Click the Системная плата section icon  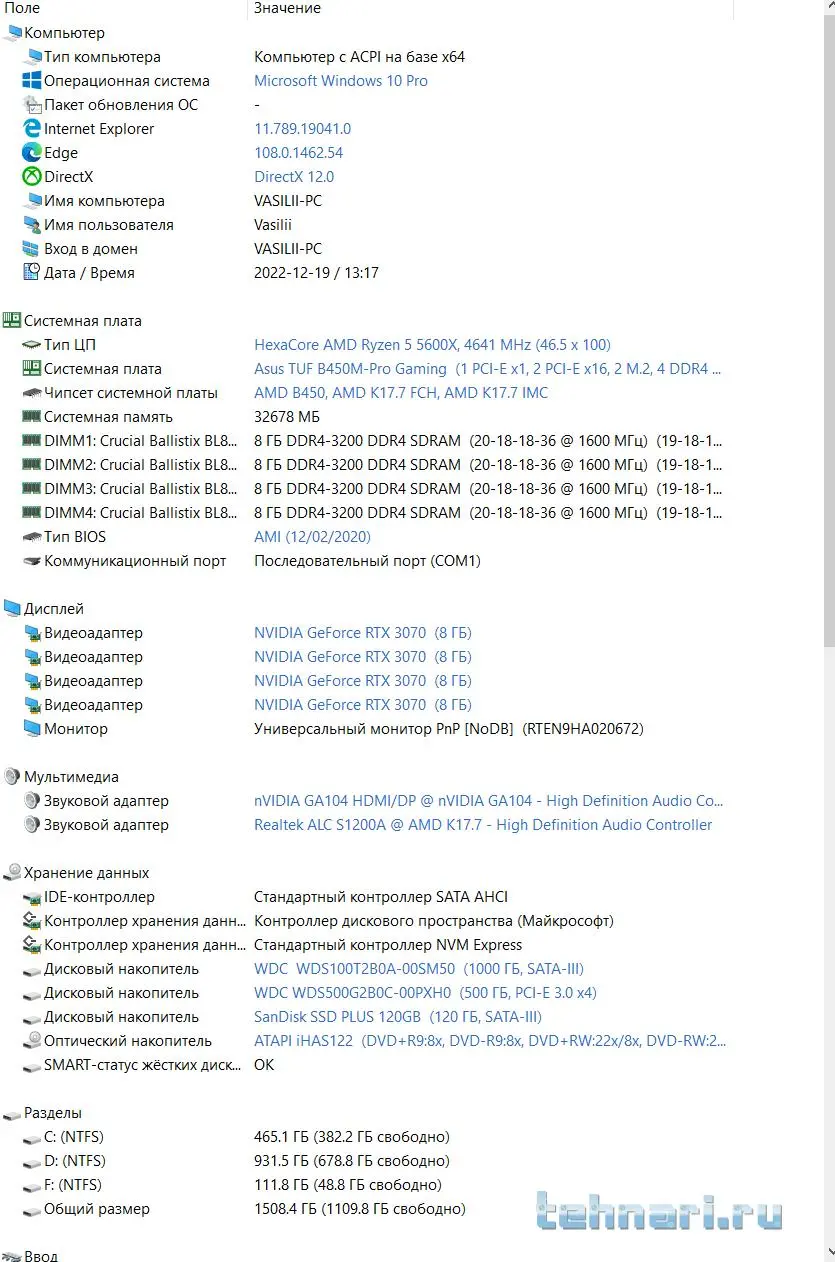12,321
